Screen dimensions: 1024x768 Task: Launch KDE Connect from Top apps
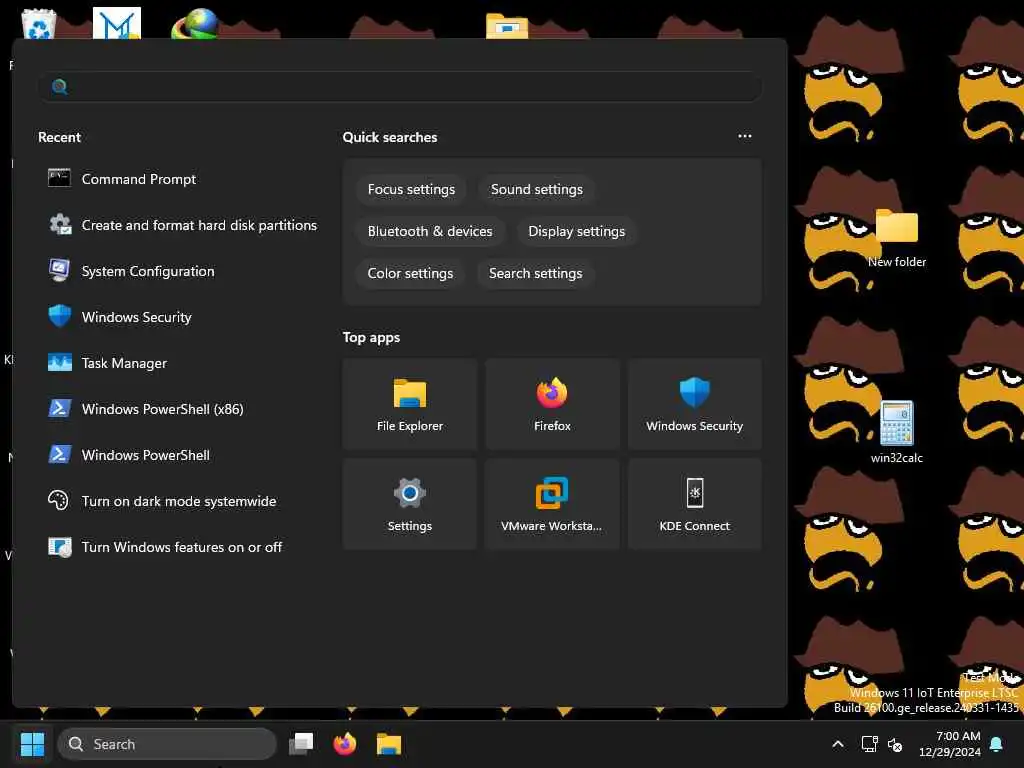694,504
